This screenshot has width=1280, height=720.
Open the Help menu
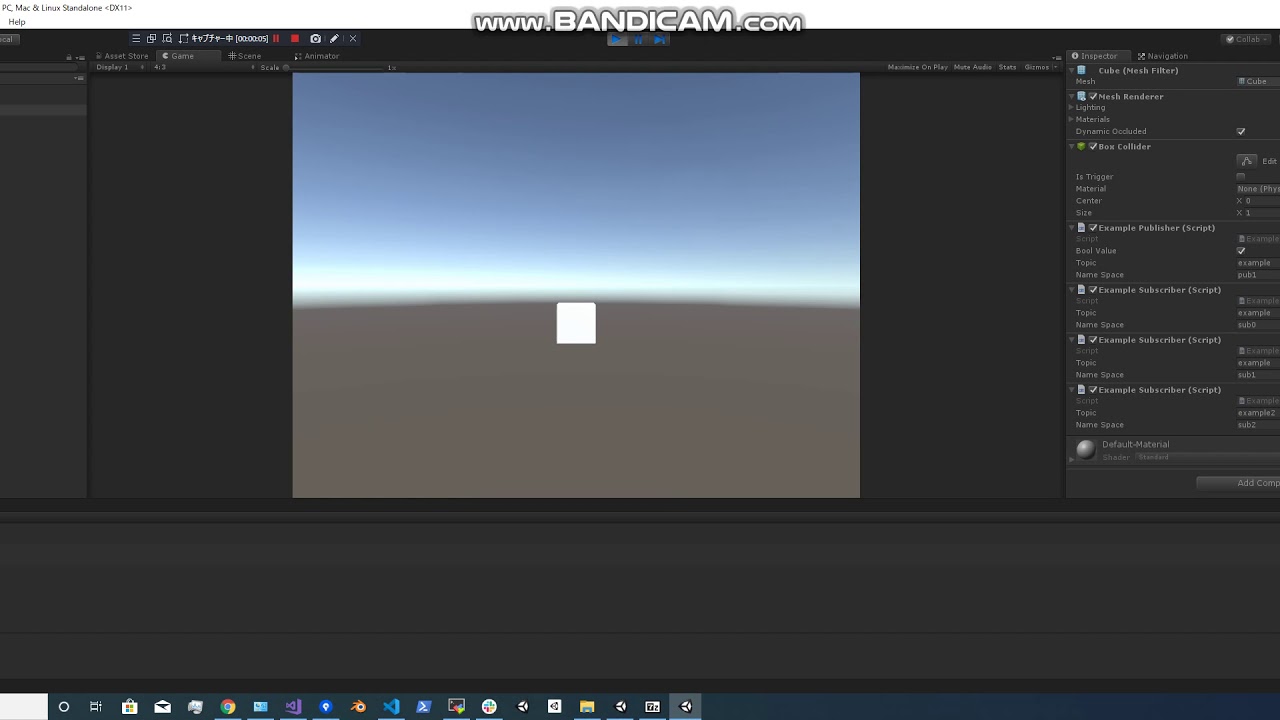point(17,22)
